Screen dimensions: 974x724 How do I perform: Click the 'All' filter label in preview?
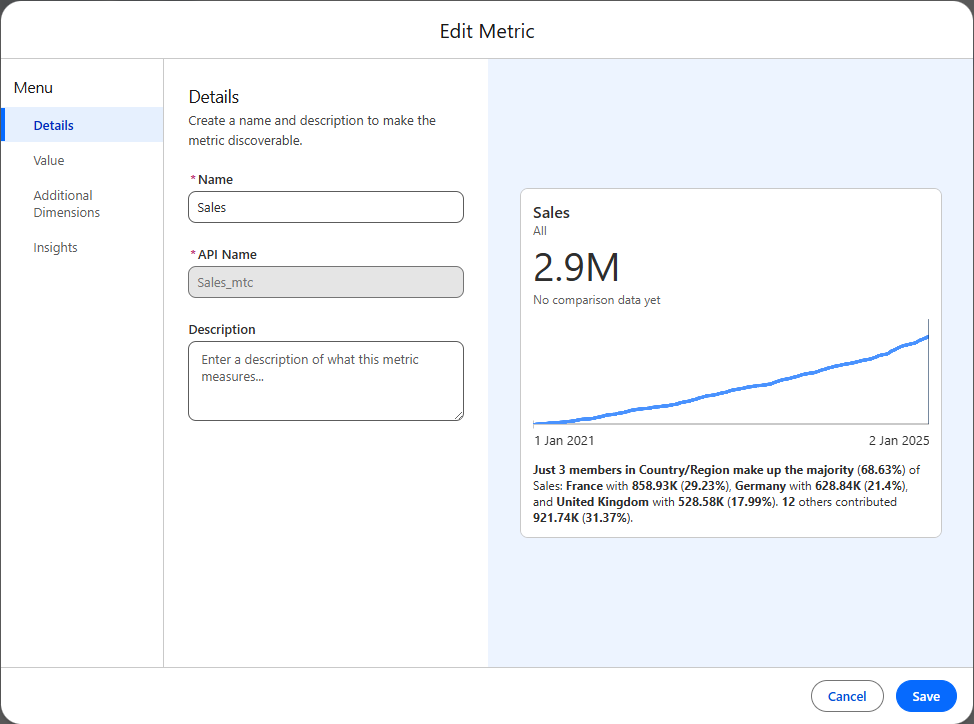tap(540, 231)
